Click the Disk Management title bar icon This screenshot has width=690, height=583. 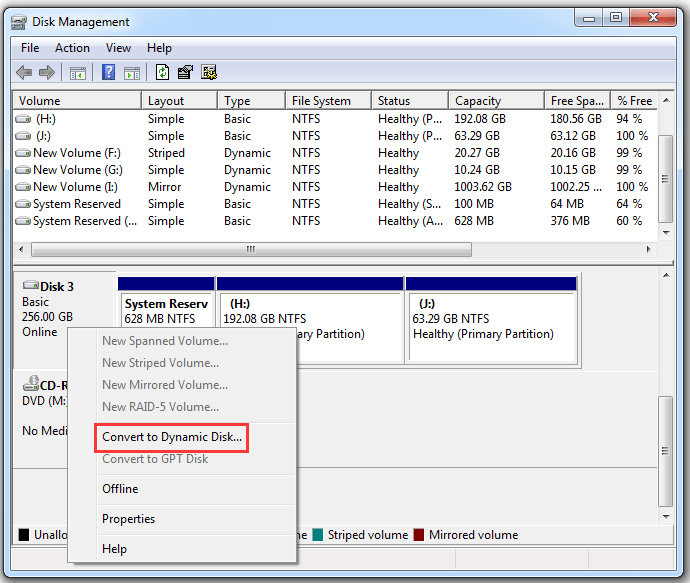pyautogui.click(x=18, y=22)
